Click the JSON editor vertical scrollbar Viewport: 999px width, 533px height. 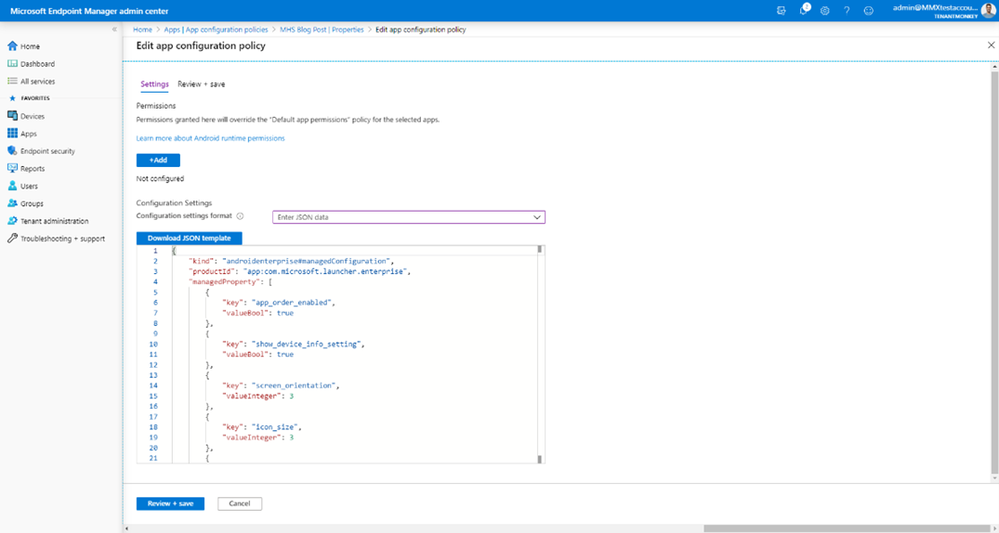540,354
